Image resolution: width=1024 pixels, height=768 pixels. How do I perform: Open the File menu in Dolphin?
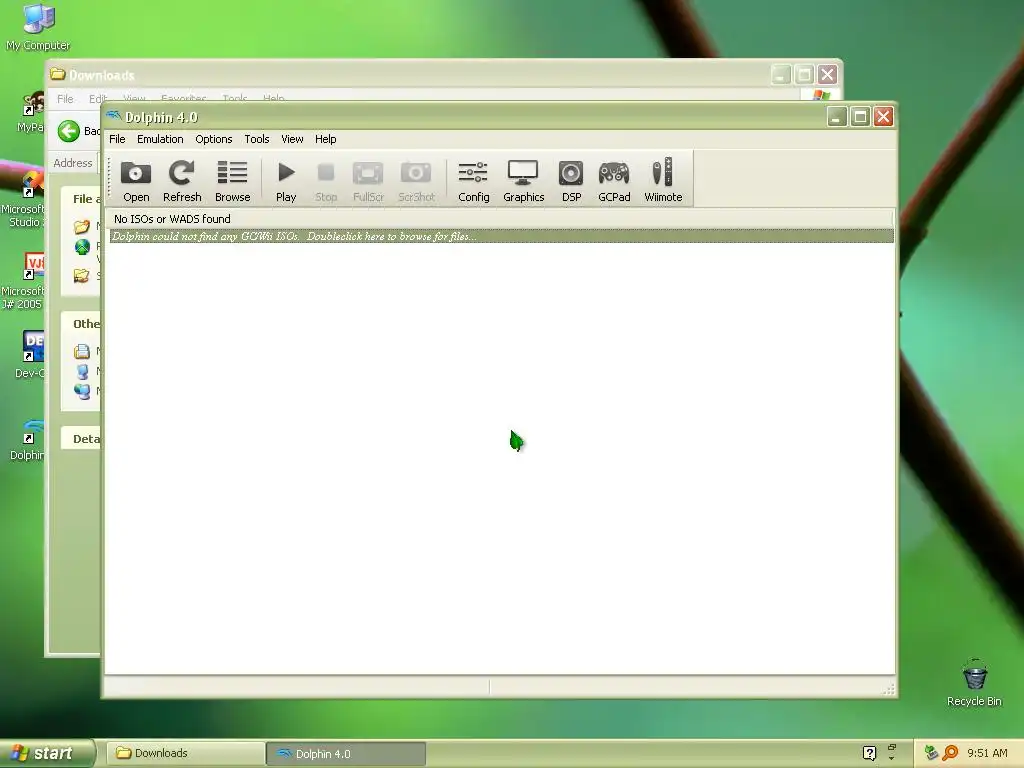118,139
